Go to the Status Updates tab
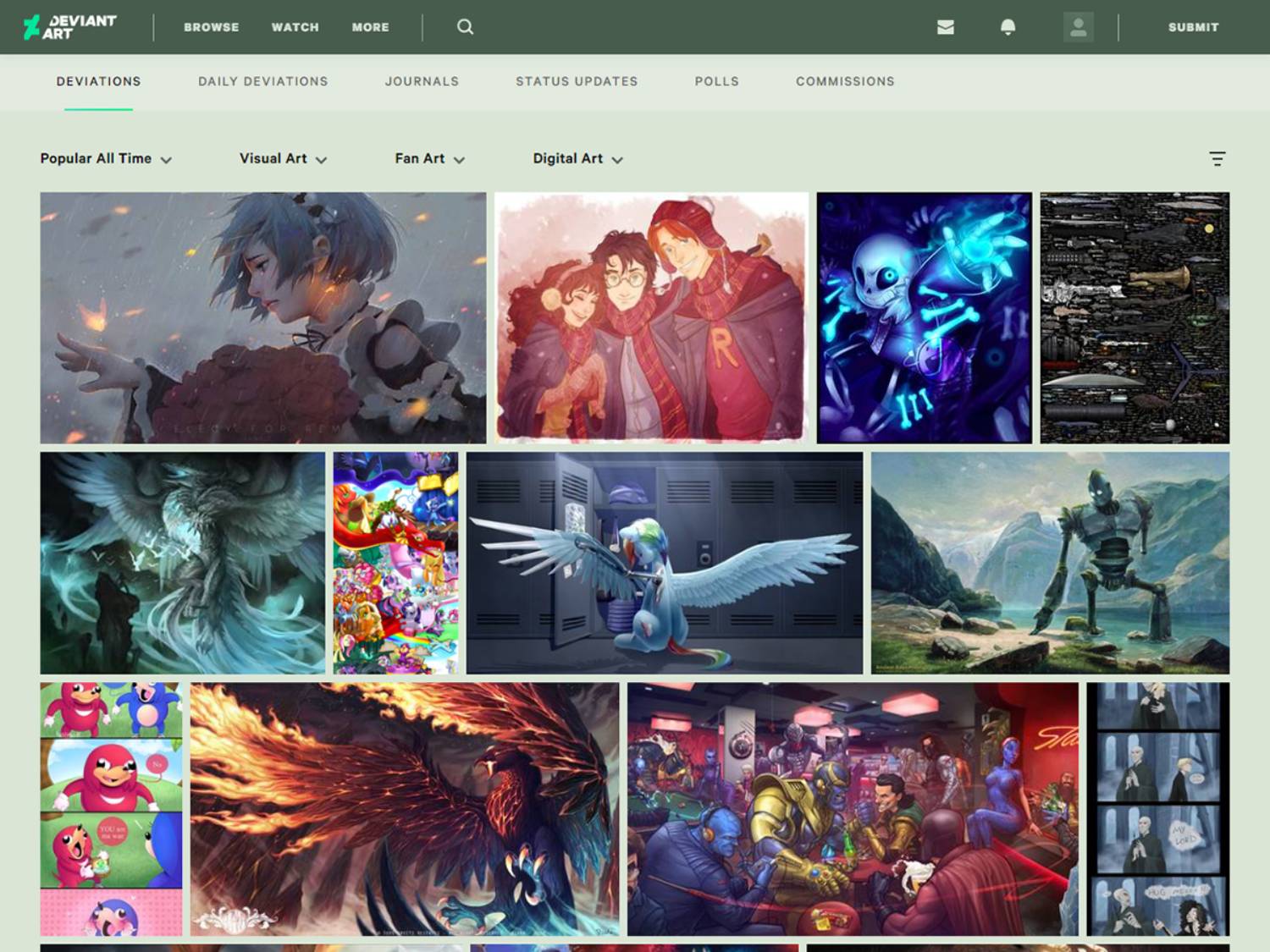 point(577,81)
